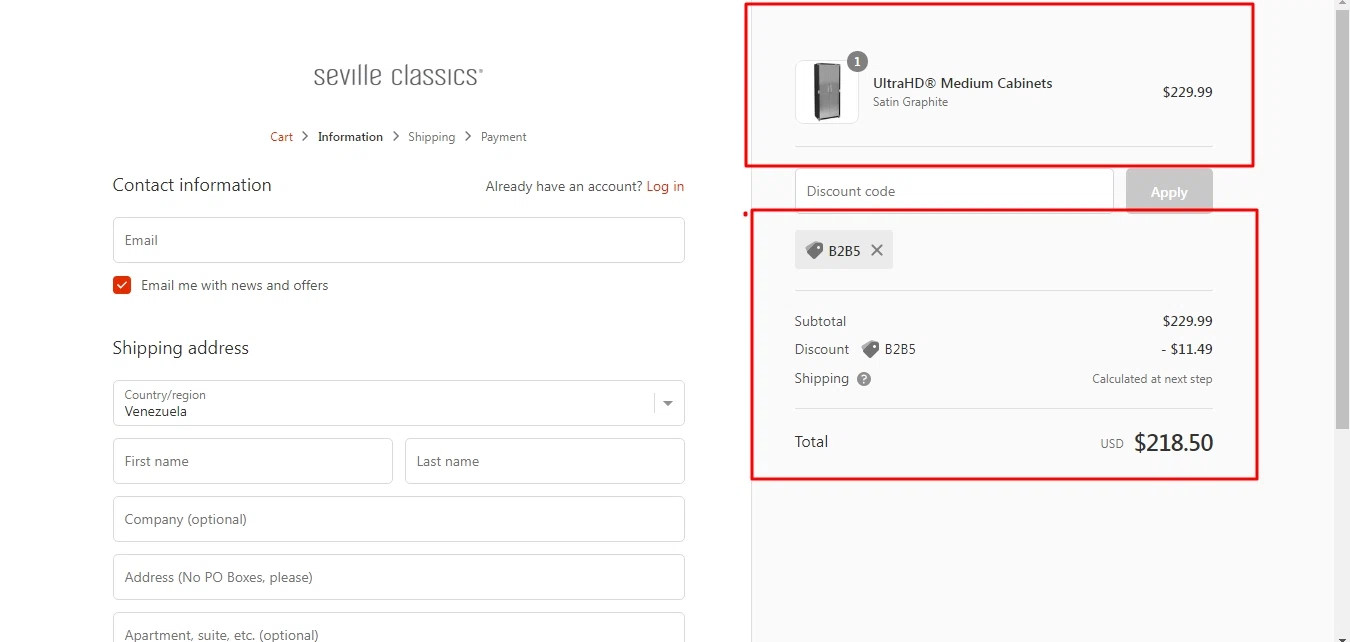Go back to Cart in breadcrumb
The height and width of the screenshot is (642, 1350).
[x=281, y=137]
